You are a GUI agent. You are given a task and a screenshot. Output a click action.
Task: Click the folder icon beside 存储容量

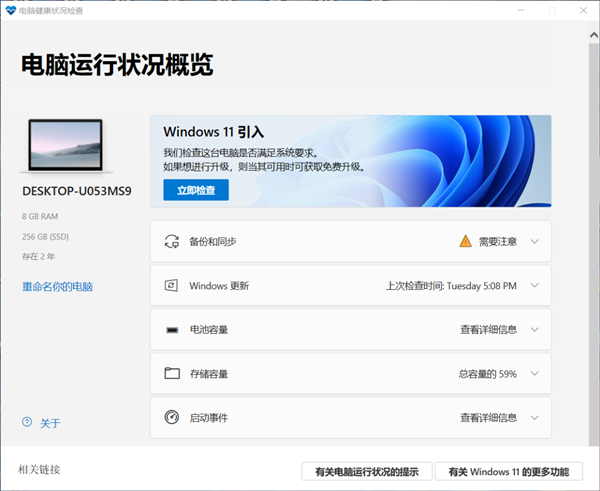pyautogui.click(x=172, y=373)
